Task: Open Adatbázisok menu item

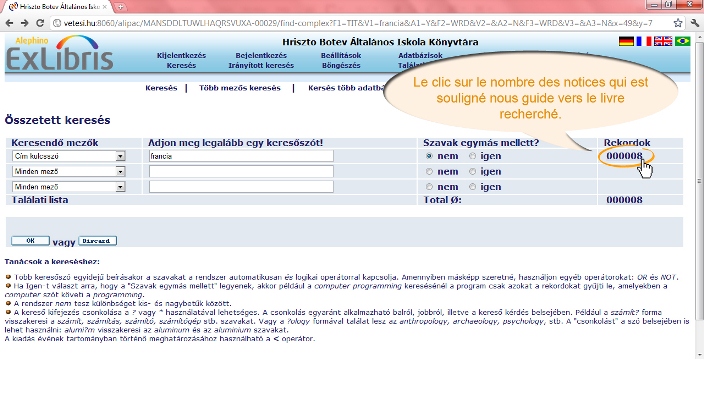Action: 420,55
